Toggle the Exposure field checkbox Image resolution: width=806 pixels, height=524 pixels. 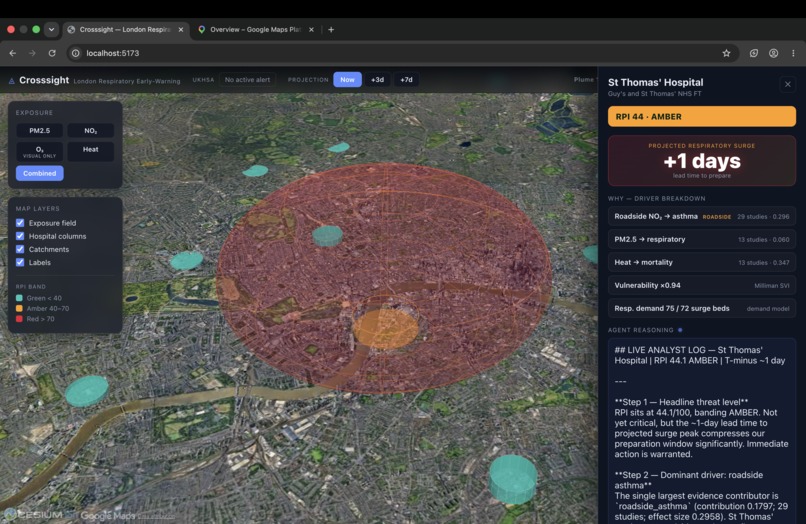20,223
